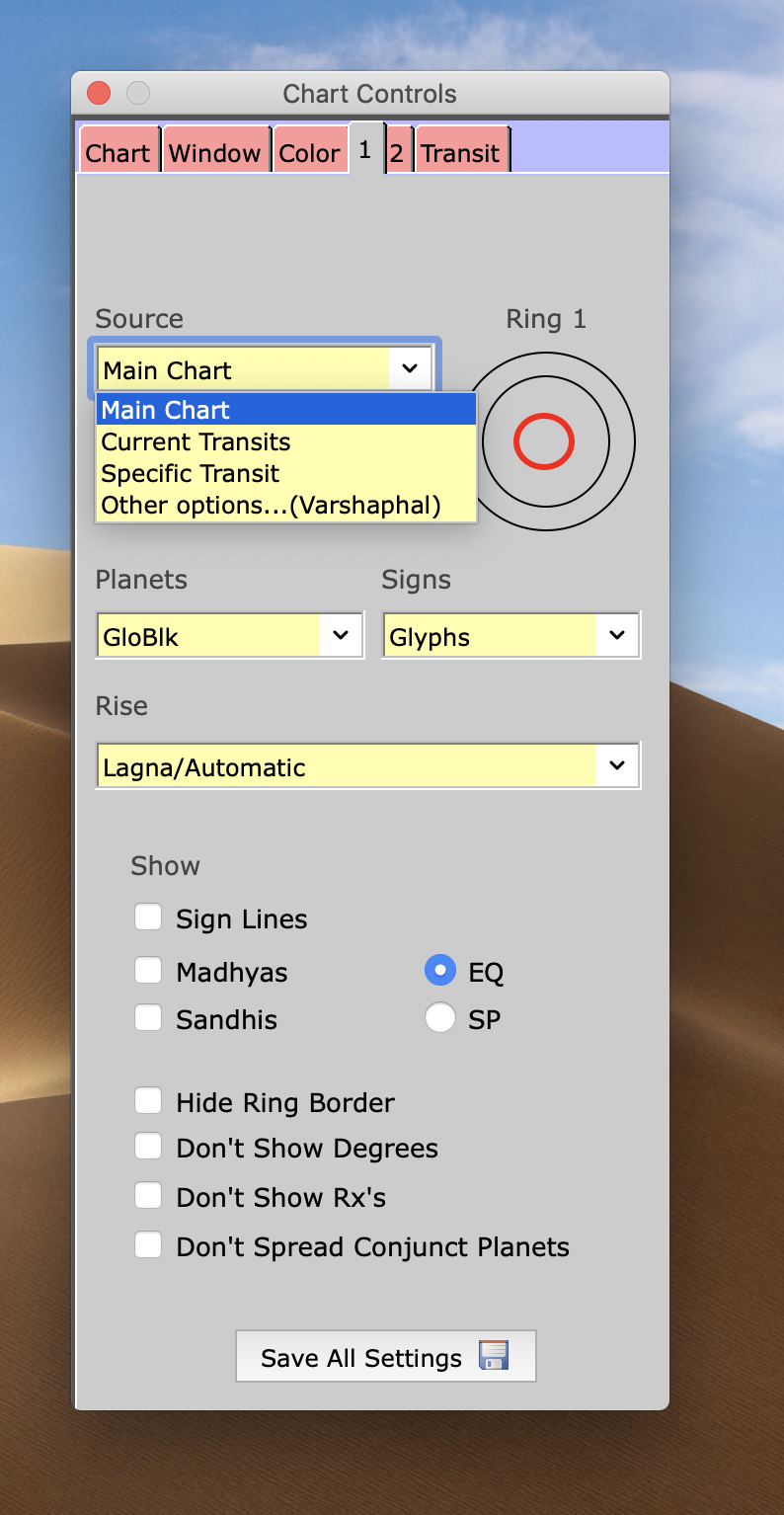Expand the Signs Glyphs dropdown
The height and width of the screenshot is (1515, 784).
click(510, 636)
